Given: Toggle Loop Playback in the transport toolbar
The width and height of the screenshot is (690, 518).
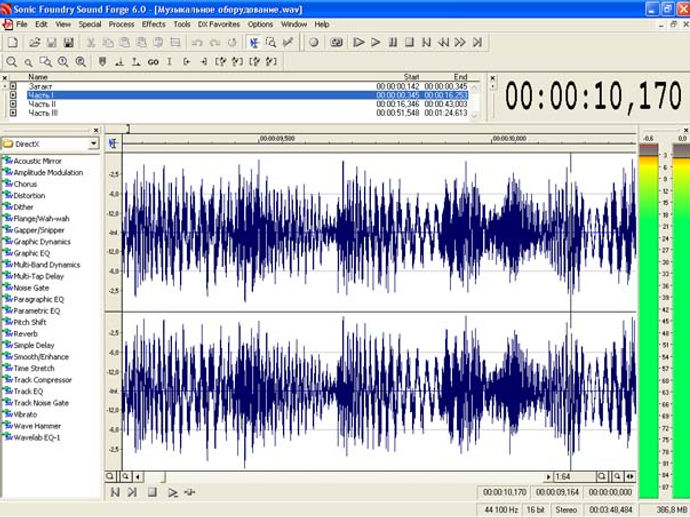Looking at the screenshot, I should pyautogui.click(x=337, y=43).
